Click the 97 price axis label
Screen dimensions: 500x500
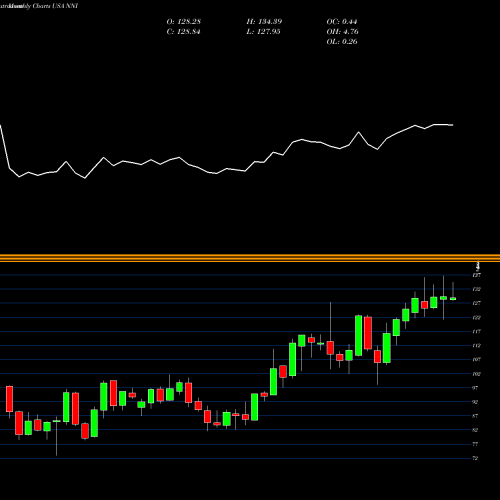pos(475,388)
